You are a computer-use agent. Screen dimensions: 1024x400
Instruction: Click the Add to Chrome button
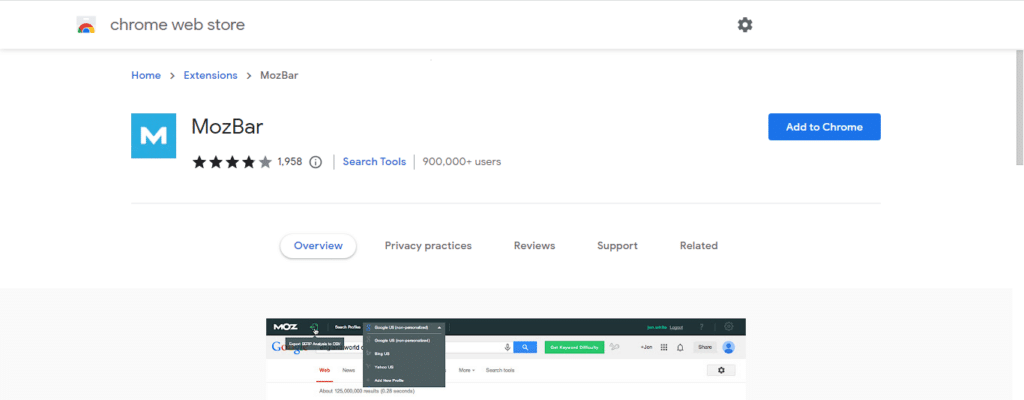click(x=824, y=127)
